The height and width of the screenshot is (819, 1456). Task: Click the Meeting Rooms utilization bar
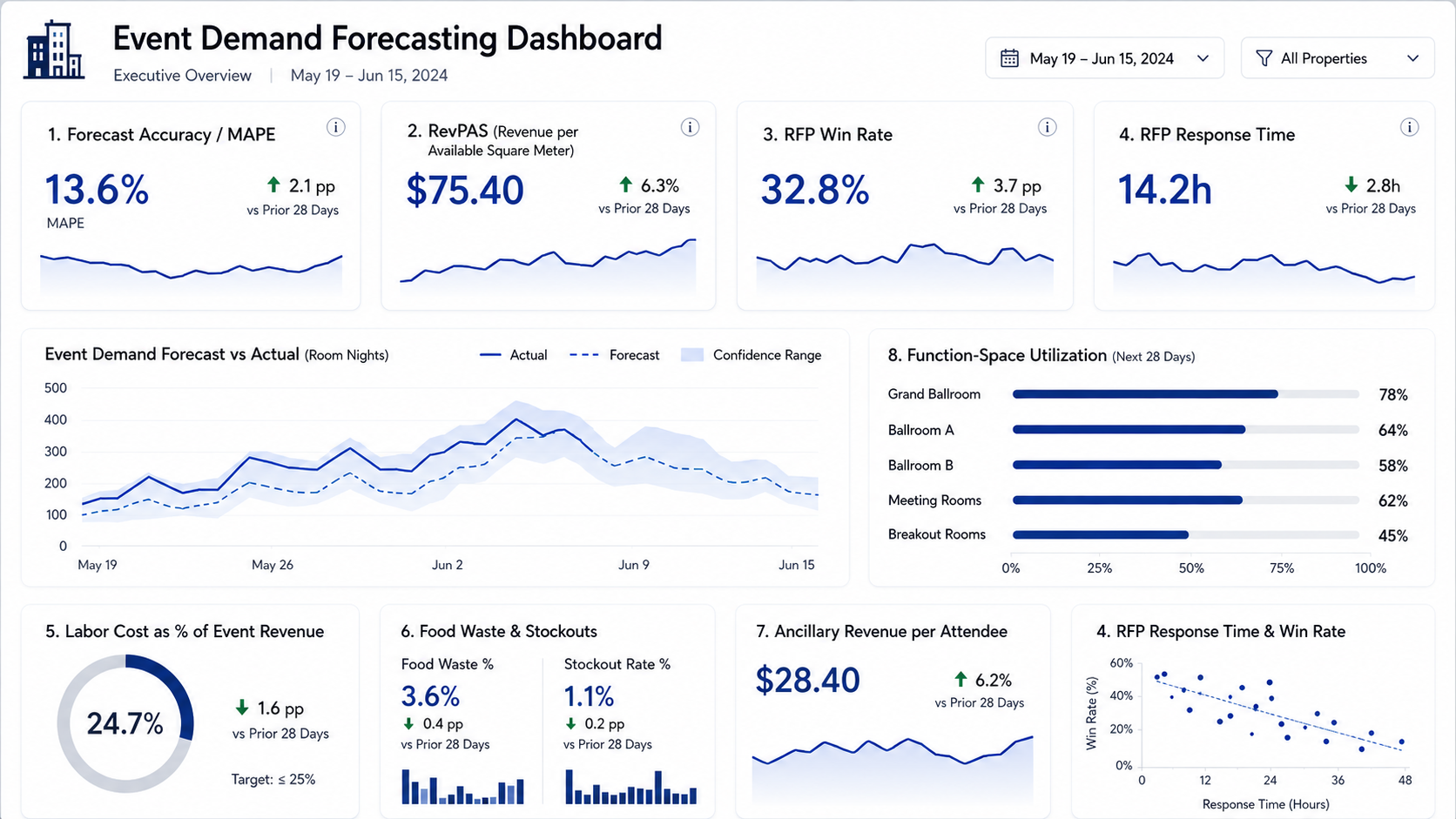click(1185, 500)
